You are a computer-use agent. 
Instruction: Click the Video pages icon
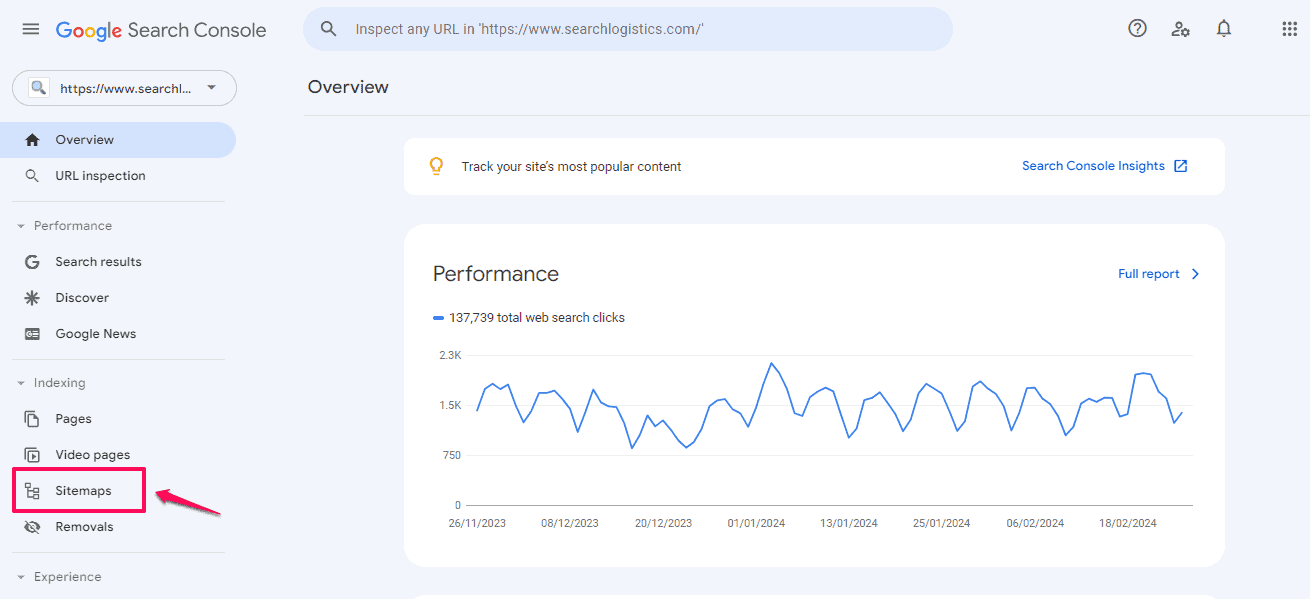tap(32, 455)
